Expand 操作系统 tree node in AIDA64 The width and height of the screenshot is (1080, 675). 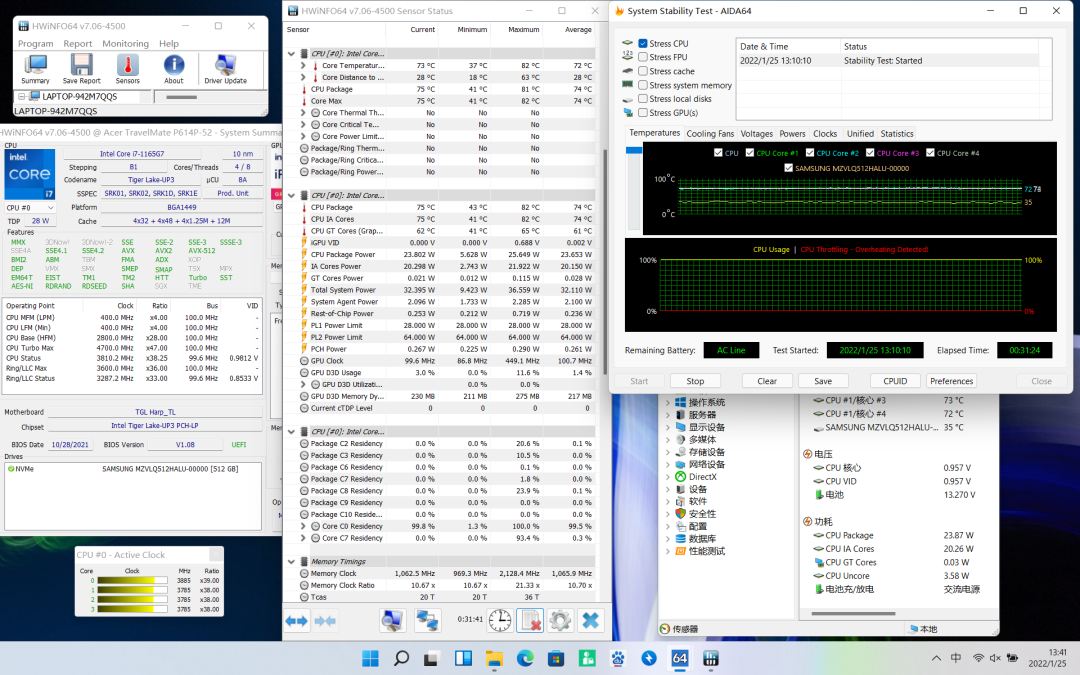pos(667,402)
